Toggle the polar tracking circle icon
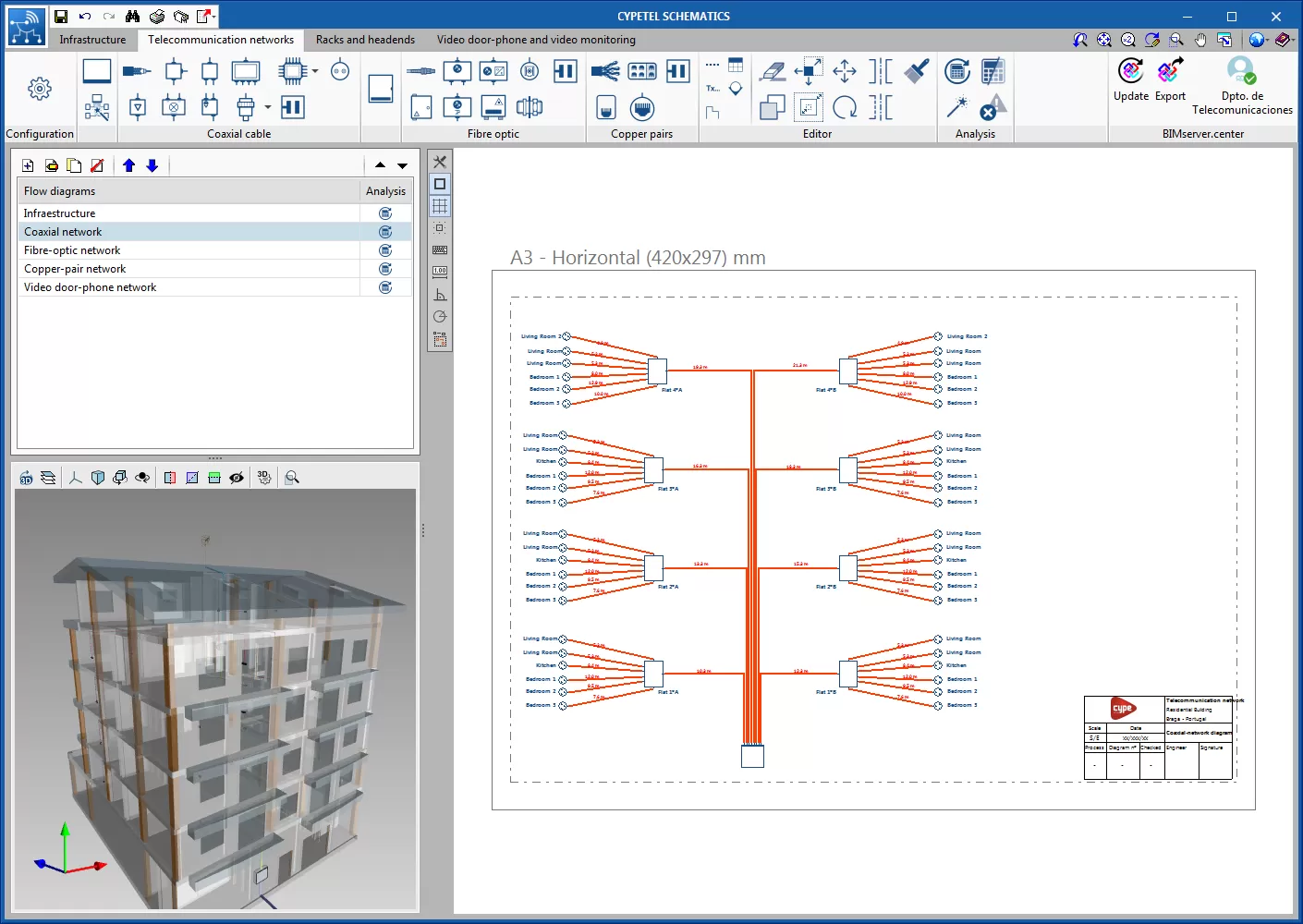Viewport: 1303px width, 924px height. [440, 317]
